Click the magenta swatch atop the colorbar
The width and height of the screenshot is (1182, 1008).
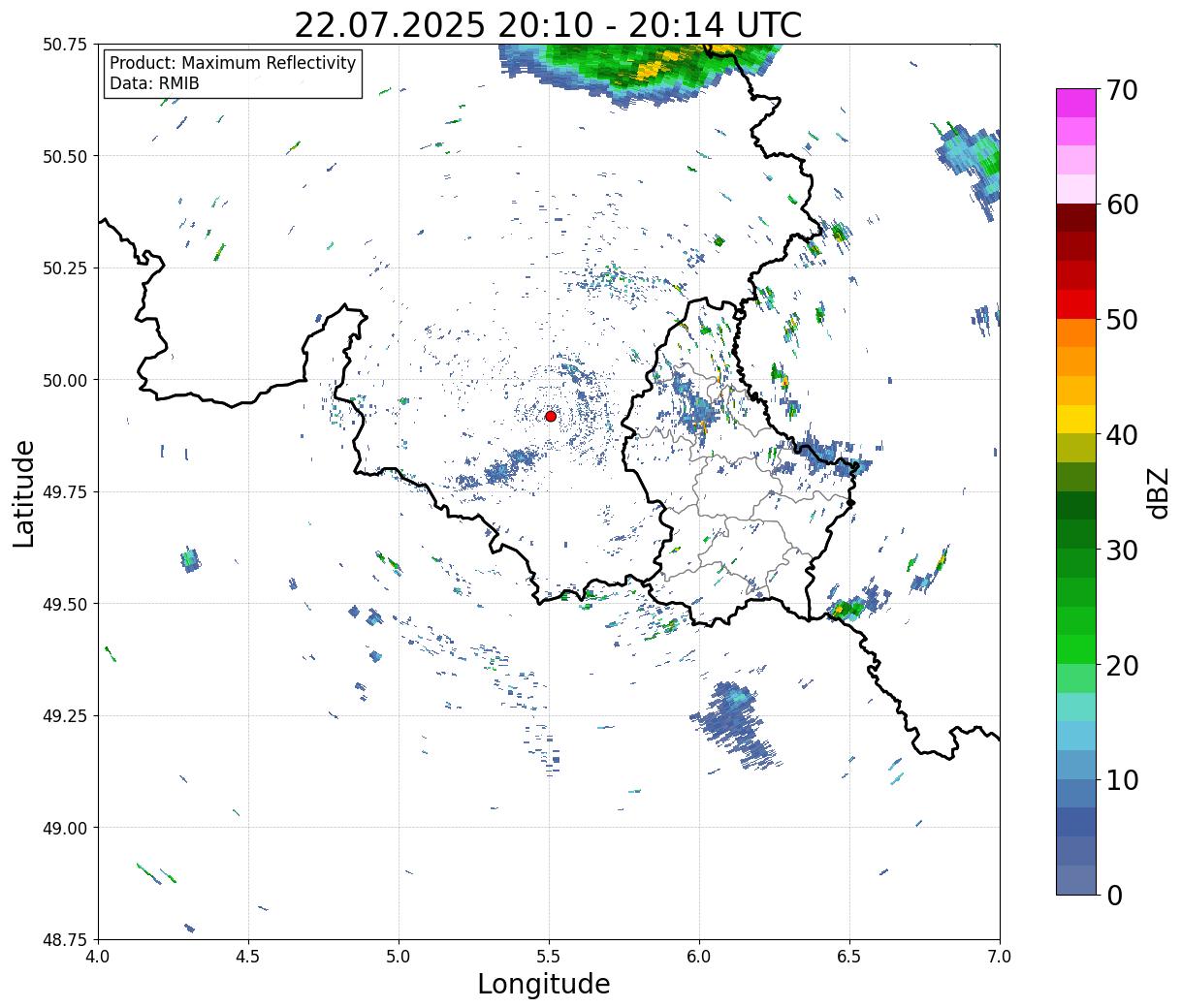[x=1075, y=103]
